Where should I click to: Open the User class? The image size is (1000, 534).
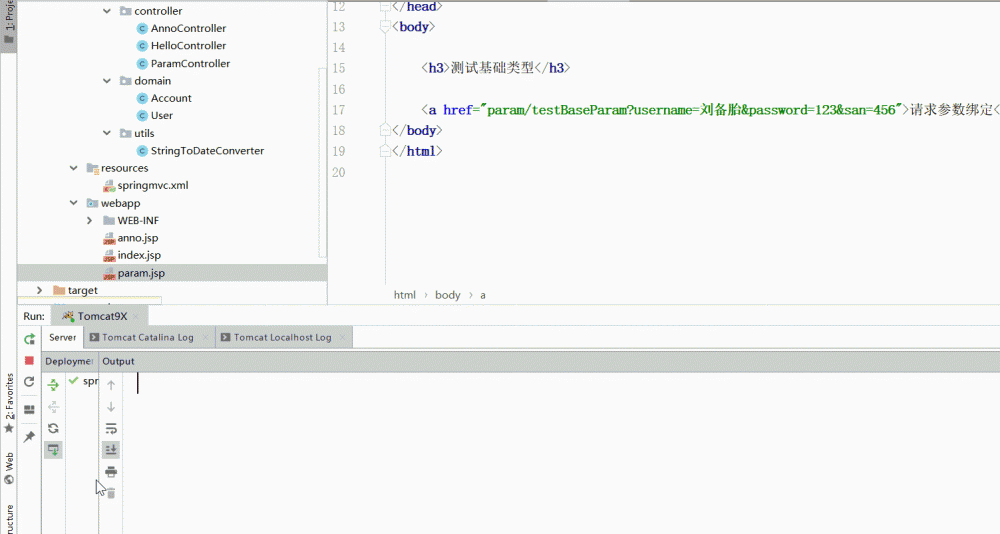pos(161,115)
